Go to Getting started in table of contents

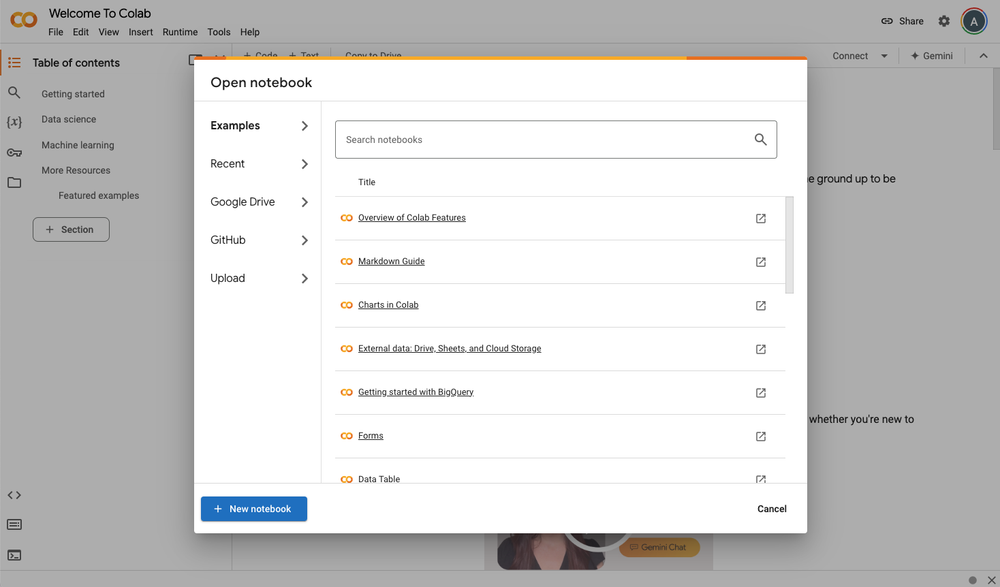pos(73,94)
